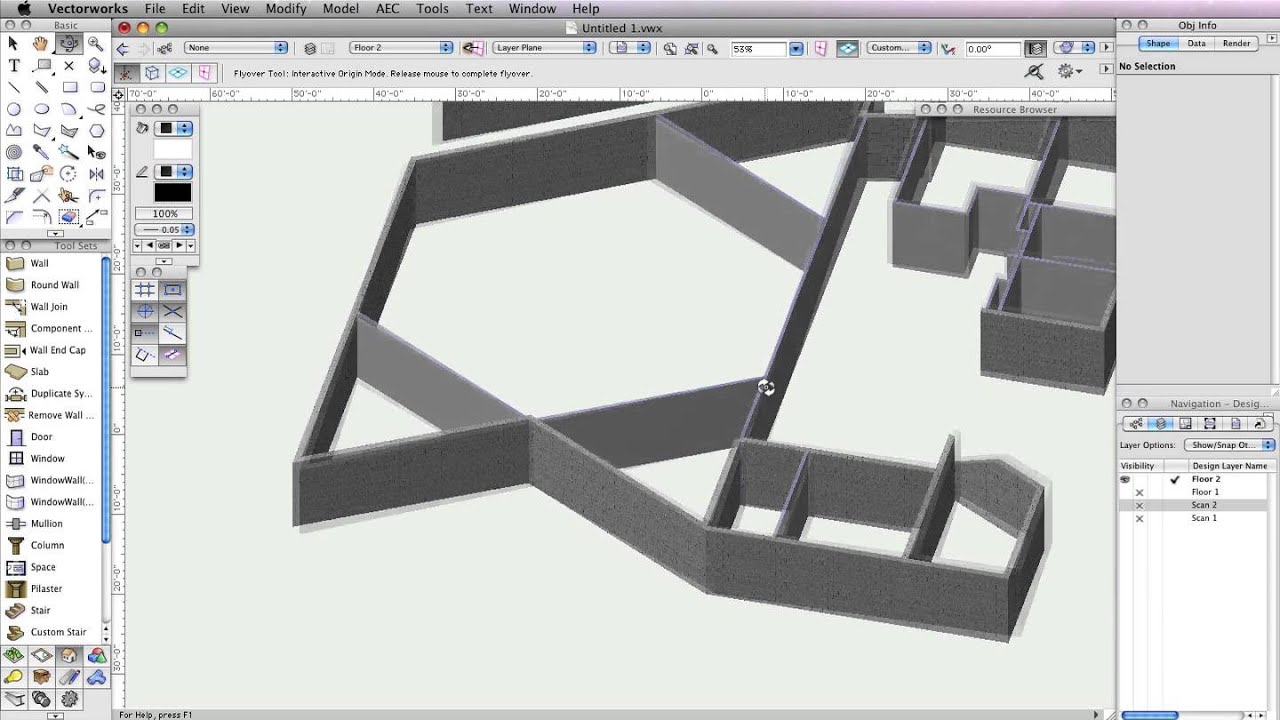Open Layer Options Show/Snap dropdown

pos(1229,445)
